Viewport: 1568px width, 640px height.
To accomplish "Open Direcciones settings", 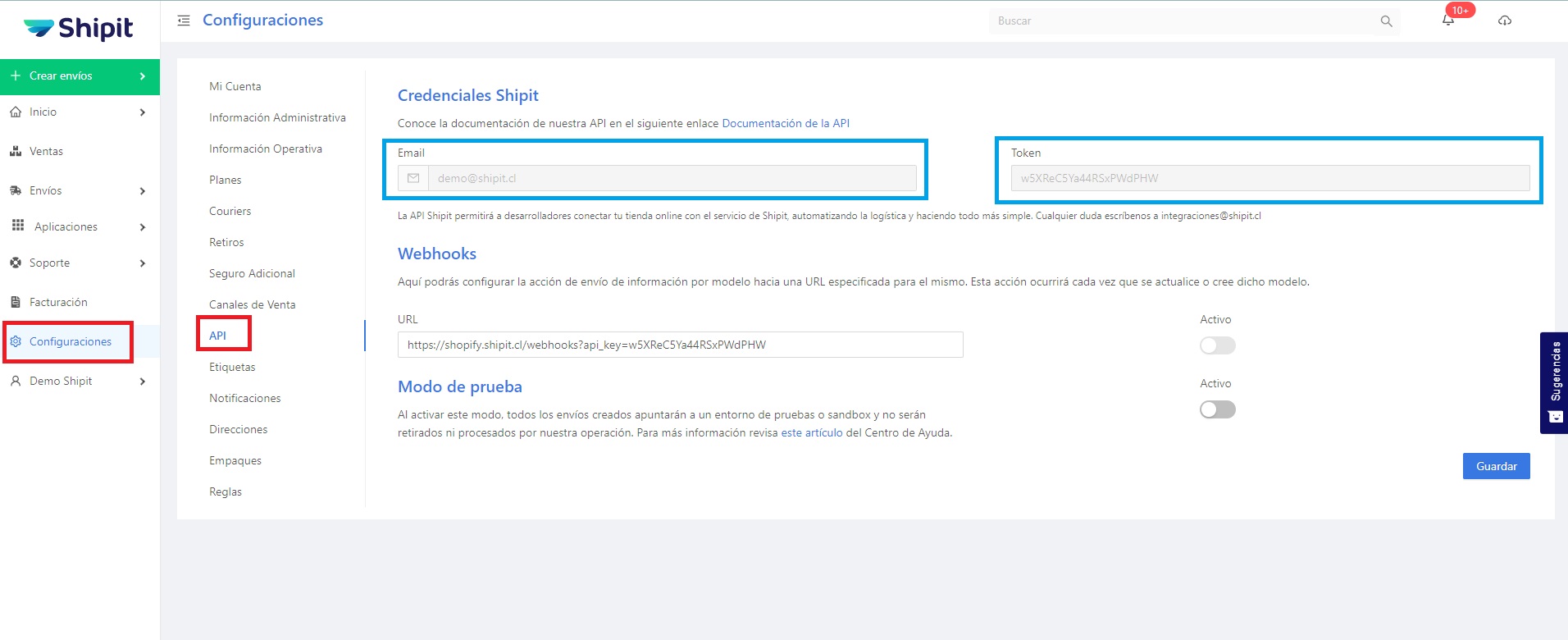I will coord(239,429).
